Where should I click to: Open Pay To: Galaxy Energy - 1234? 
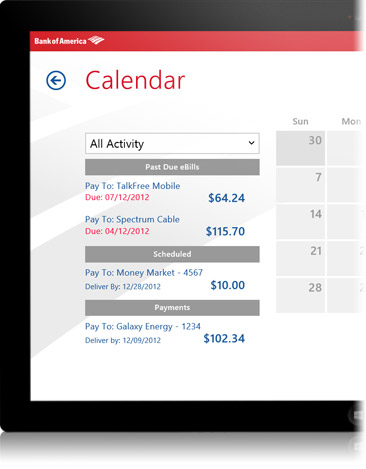[143, 327]
